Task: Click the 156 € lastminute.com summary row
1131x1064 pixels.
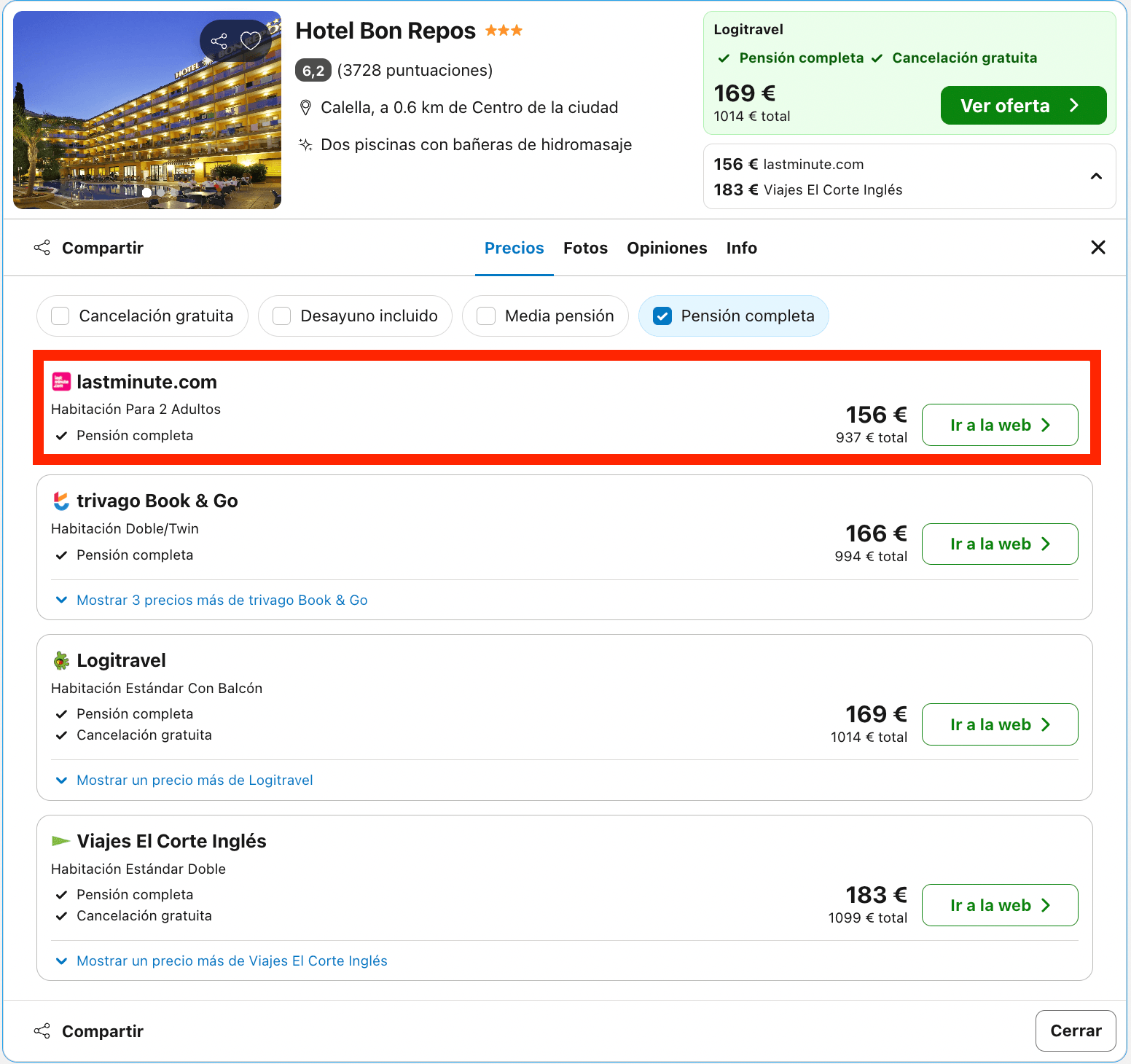Action: point(788,164)
